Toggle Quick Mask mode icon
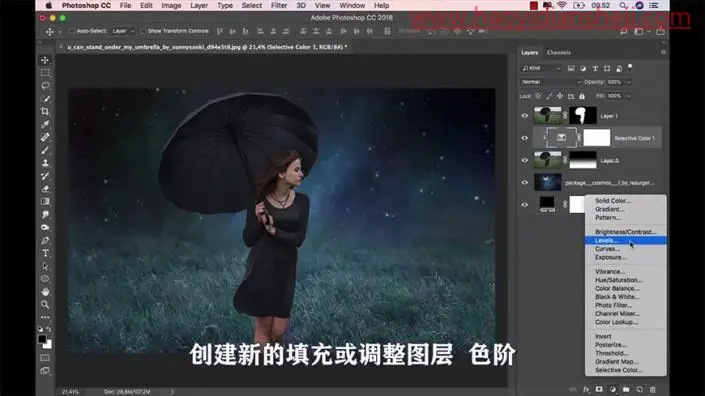 tap(45, 358)
